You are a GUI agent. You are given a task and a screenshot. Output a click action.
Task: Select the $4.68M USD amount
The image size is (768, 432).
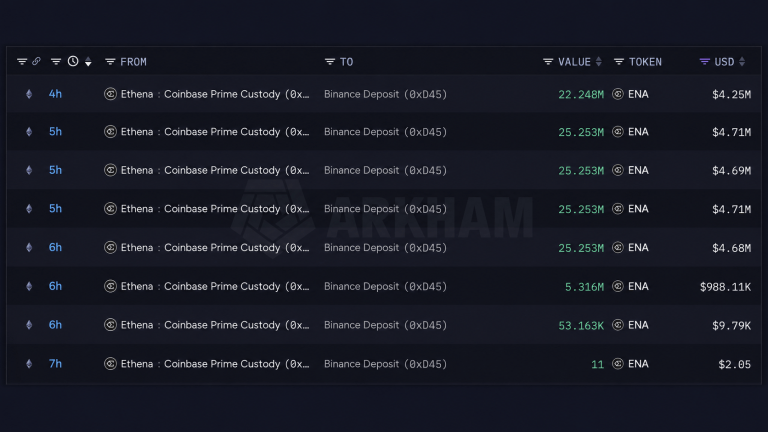(731, 248)
